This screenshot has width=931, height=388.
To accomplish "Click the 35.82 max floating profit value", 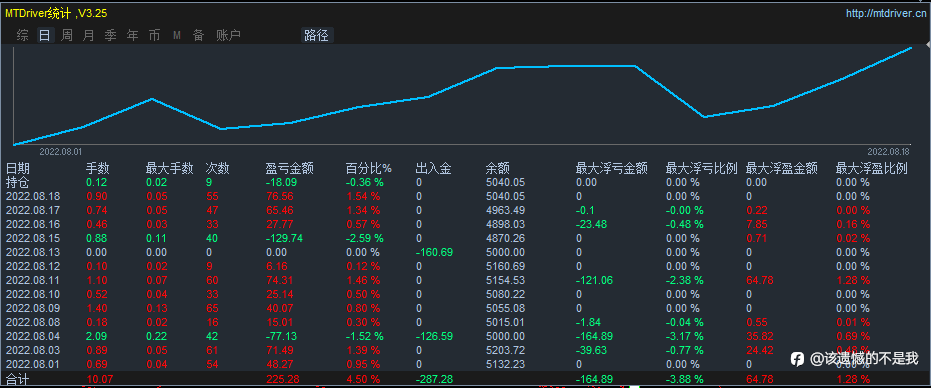I will point(759,336).
